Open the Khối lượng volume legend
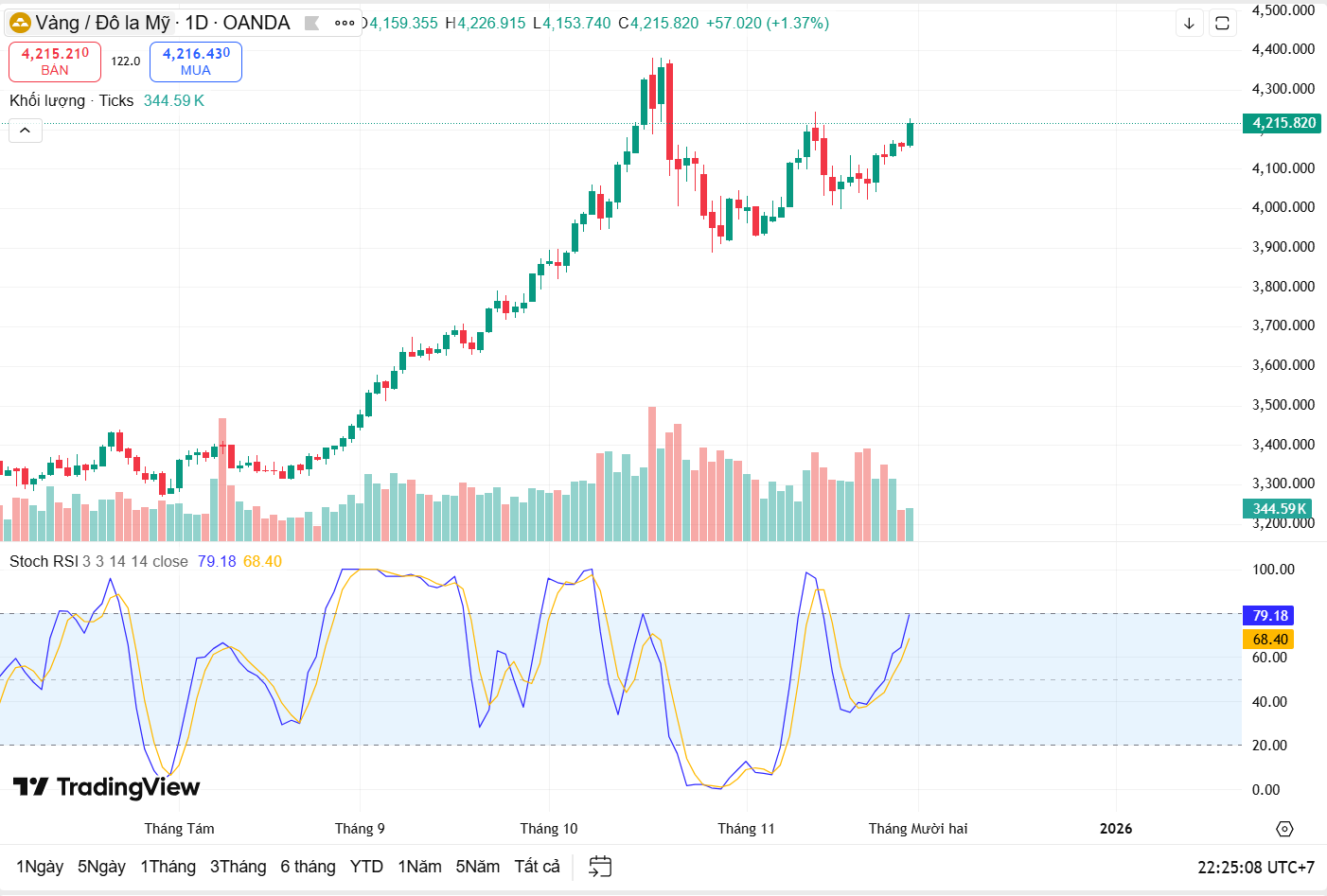The image size is (1327, 896). pos(47,101)
